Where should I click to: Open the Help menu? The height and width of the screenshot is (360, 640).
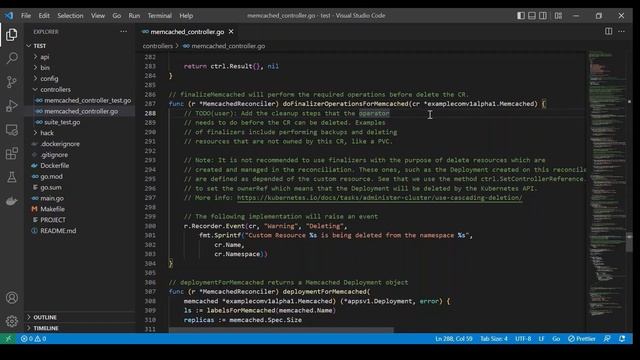pos(186,16)
